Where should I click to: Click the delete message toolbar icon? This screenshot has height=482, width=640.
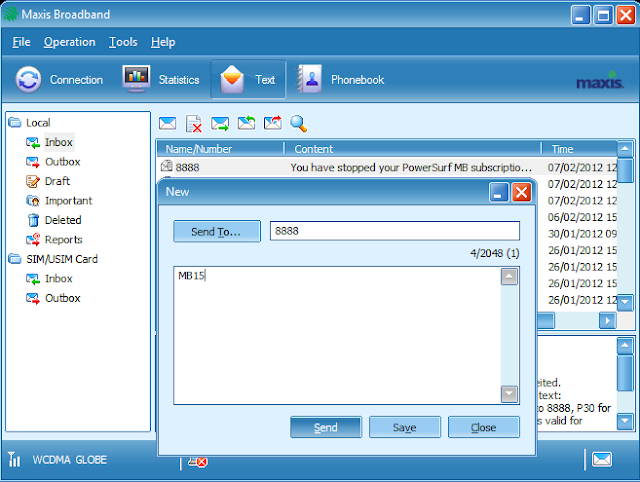[193, 123]
